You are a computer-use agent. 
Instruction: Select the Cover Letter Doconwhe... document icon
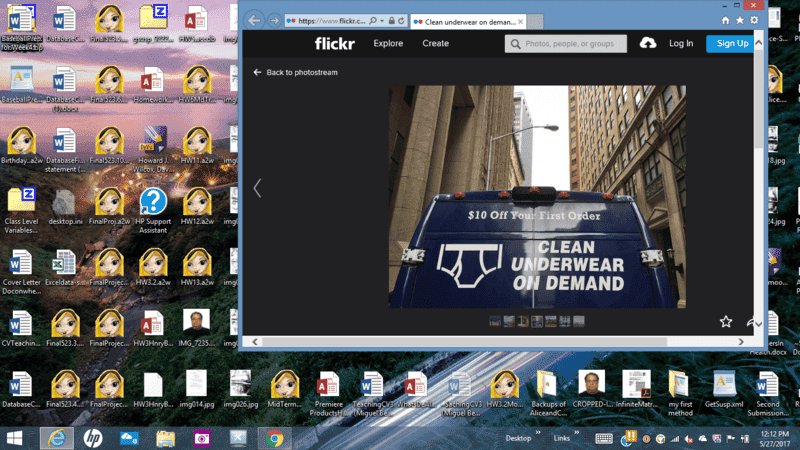21,272
